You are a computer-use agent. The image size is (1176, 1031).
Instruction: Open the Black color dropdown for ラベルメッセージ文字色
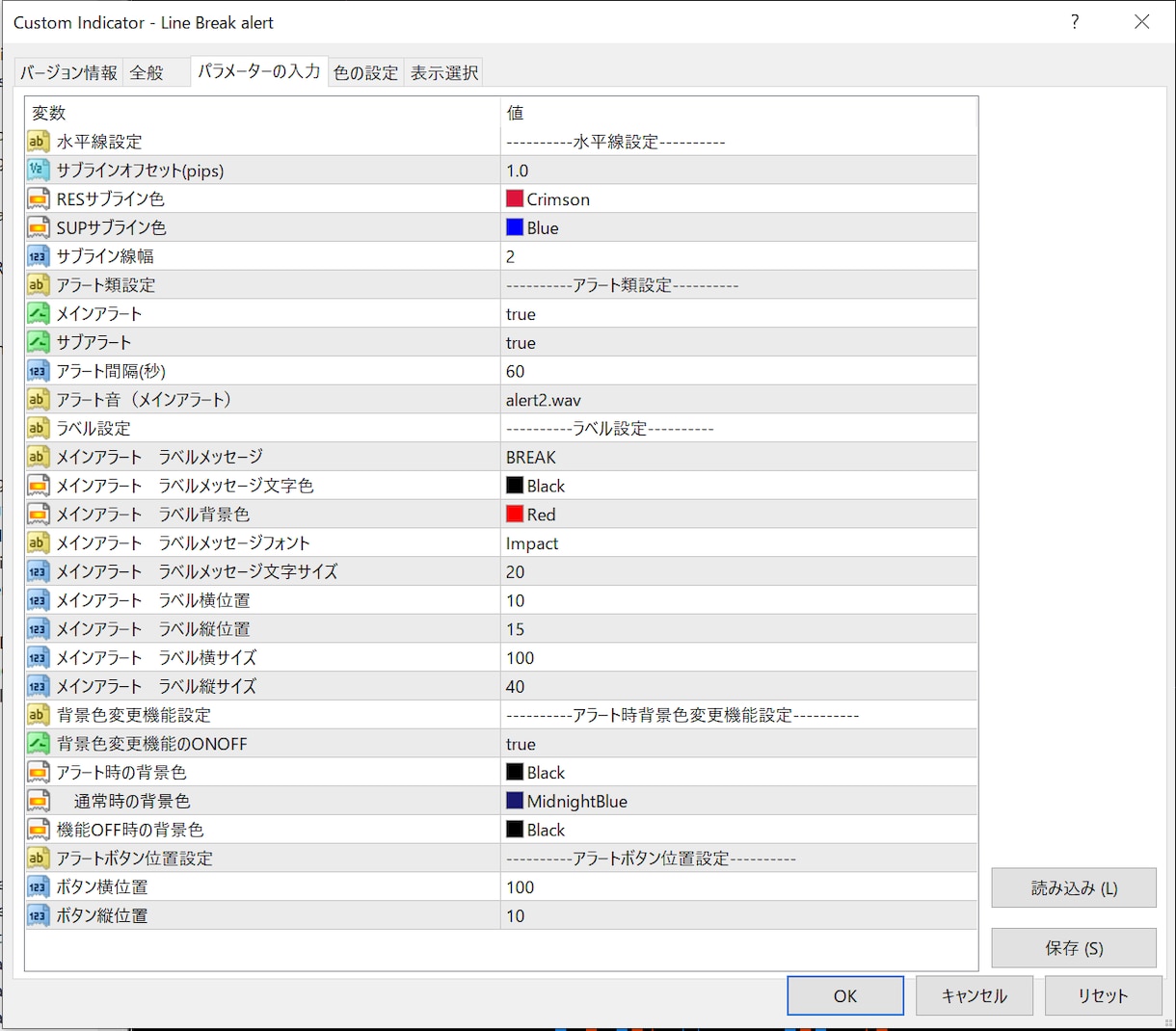coord(739,486)
